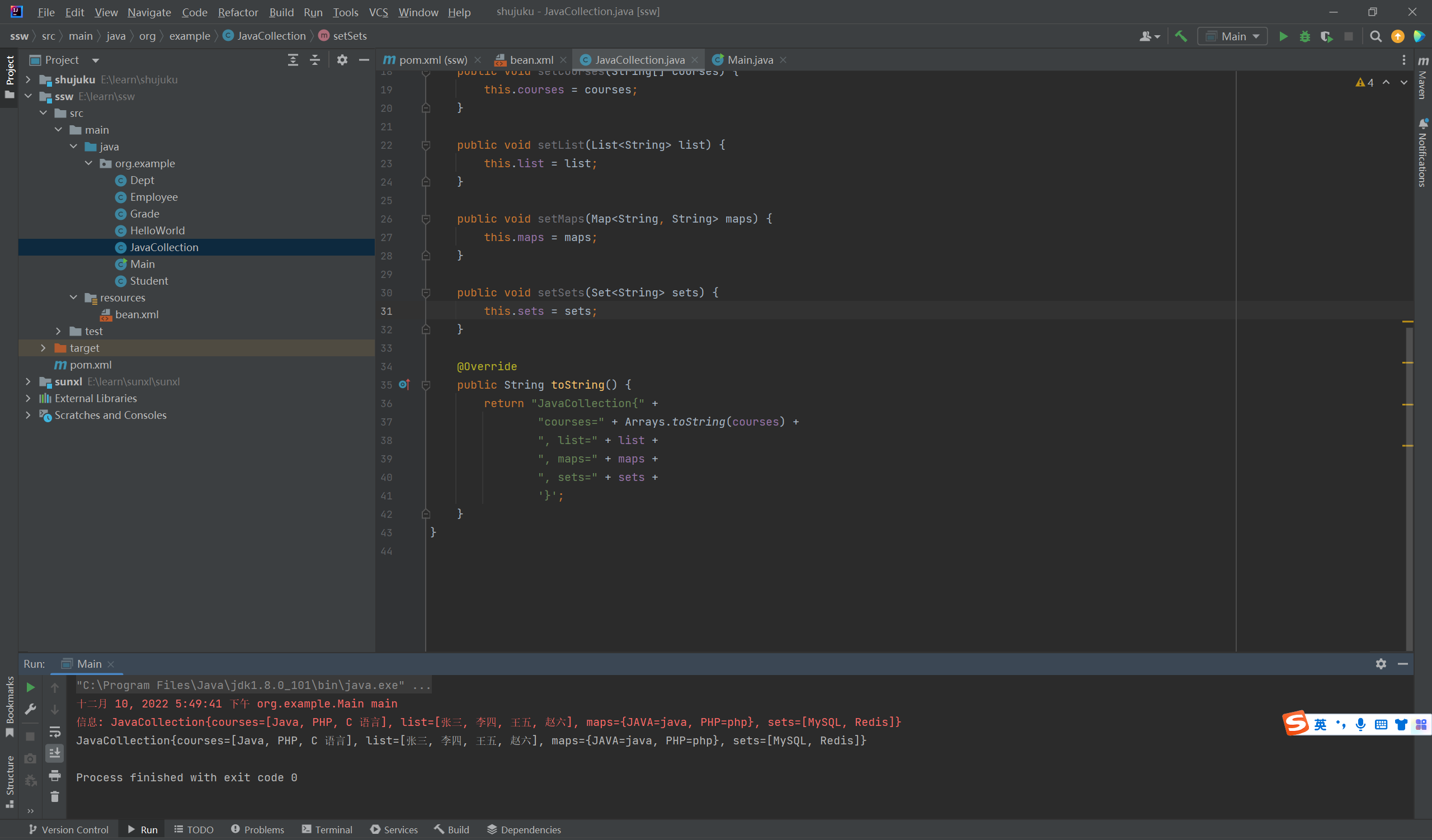Open the Main run configuration dropdown

pos(1232,36)
